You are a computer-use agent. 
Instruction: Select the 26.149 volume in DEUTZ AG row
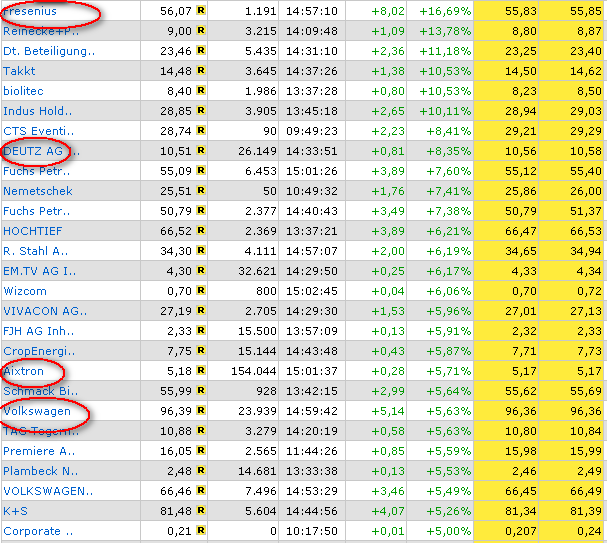tap(257, 151)
